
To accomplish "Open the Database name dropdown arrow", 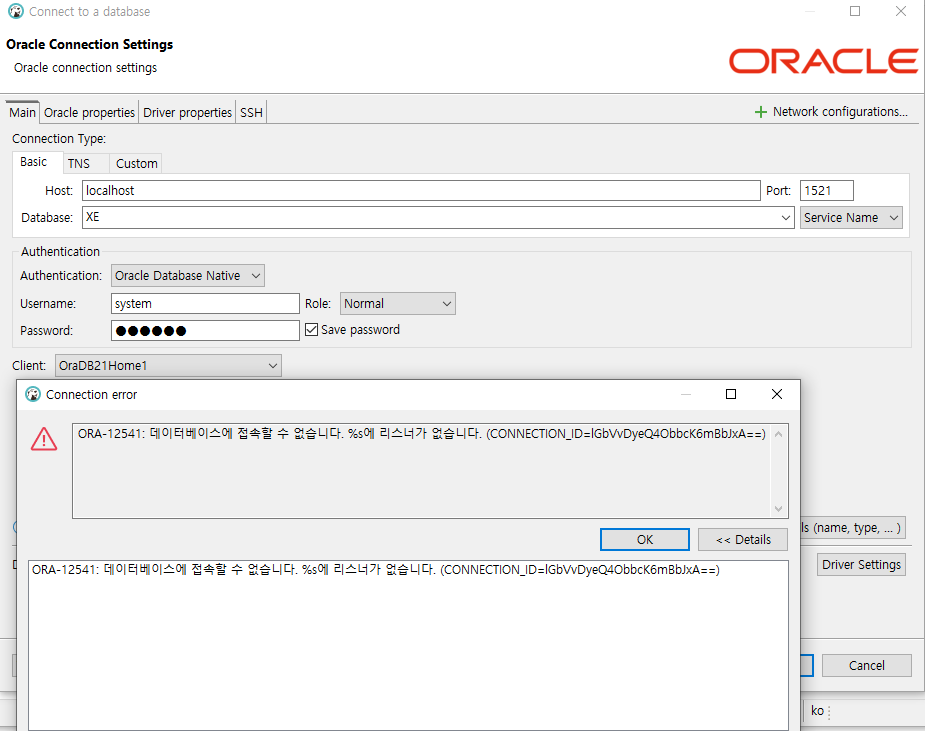I will 786,218.
